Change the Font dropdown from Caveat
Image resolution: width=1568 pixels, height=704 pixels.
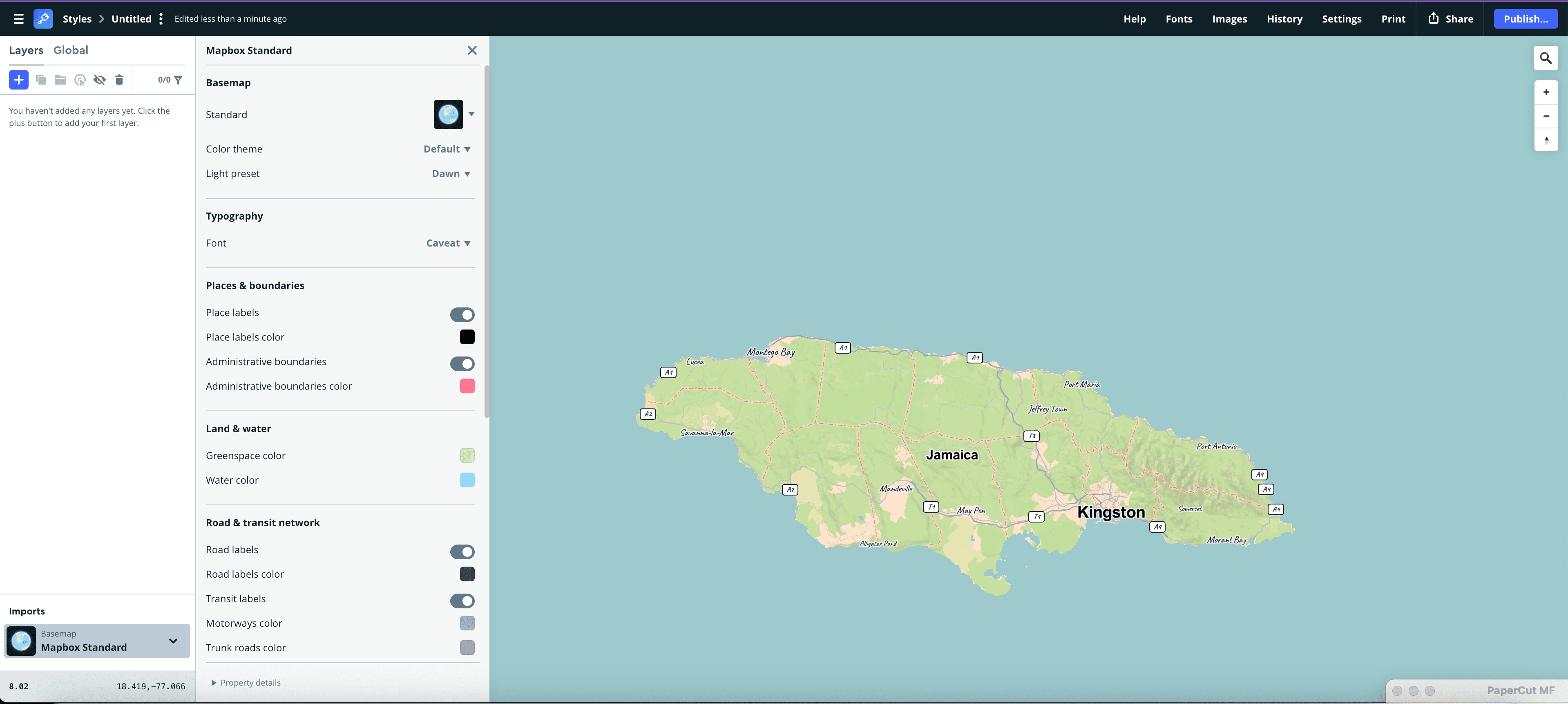pyautogui.click(x=447, y=243)
